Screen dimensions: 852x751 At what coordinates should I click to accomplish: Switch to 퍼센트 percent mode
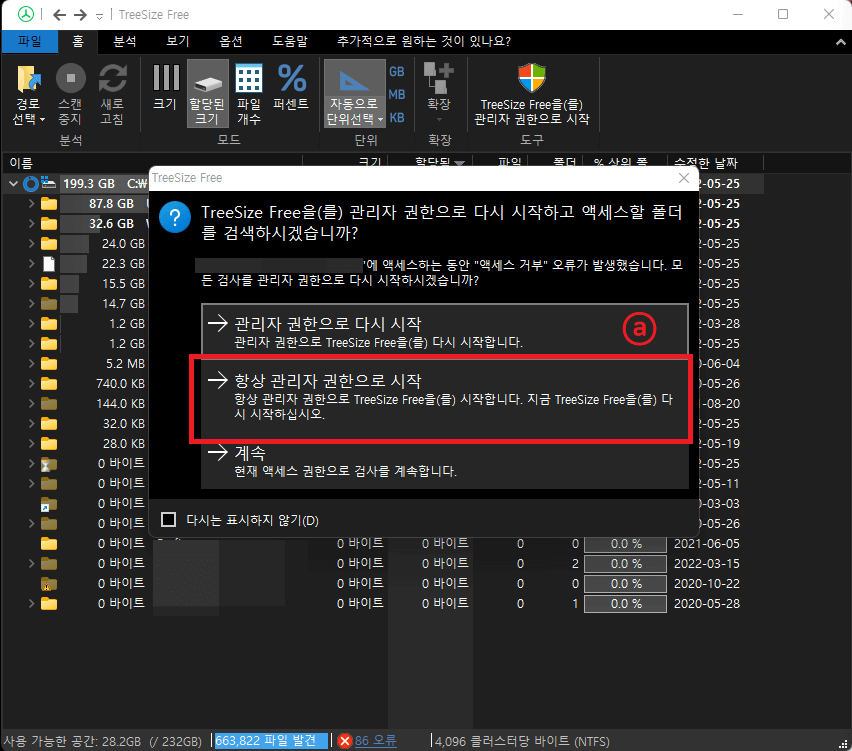[291, 88]
